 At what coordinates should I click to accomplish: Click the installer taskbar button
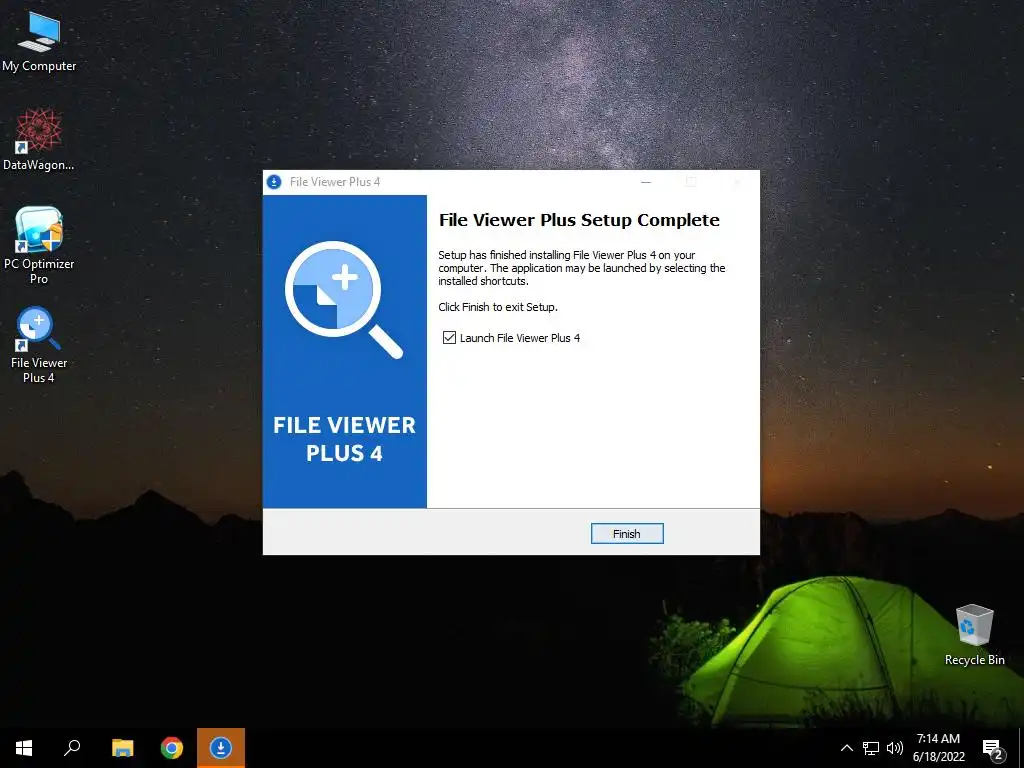[221, 748]
